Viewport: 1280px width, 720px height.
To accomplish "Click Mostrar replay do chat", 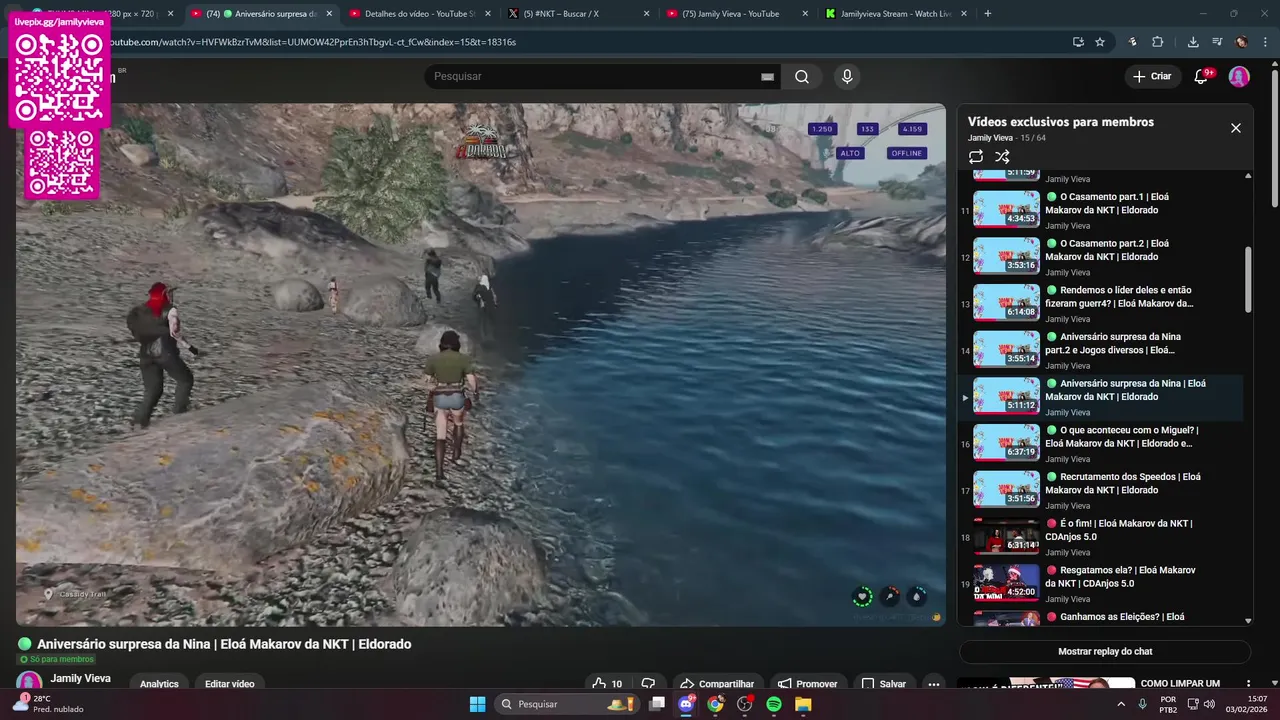I will tap(1105, 652).
